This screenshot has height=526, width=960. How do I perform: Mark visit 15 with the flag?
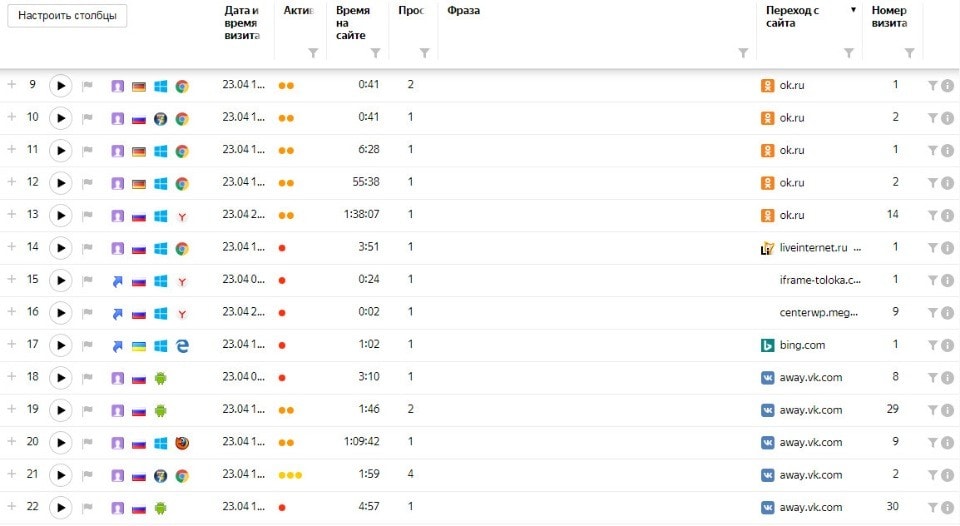click(x=87, y=280)
